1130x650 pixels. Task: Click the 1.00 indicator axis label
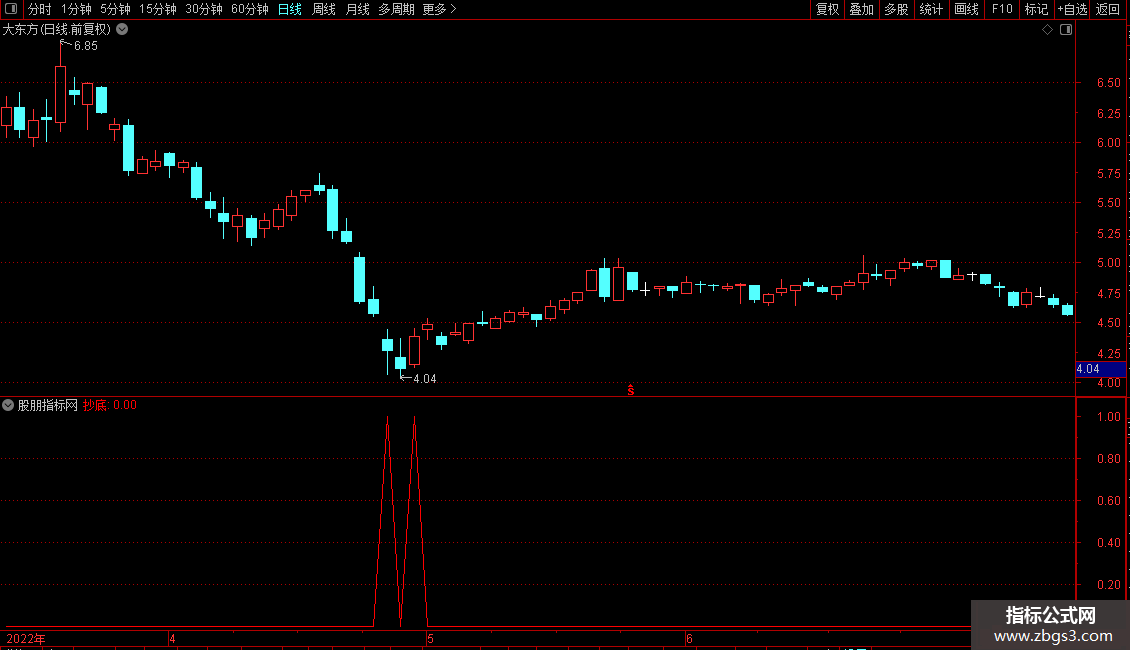[x=1108, y=417]
